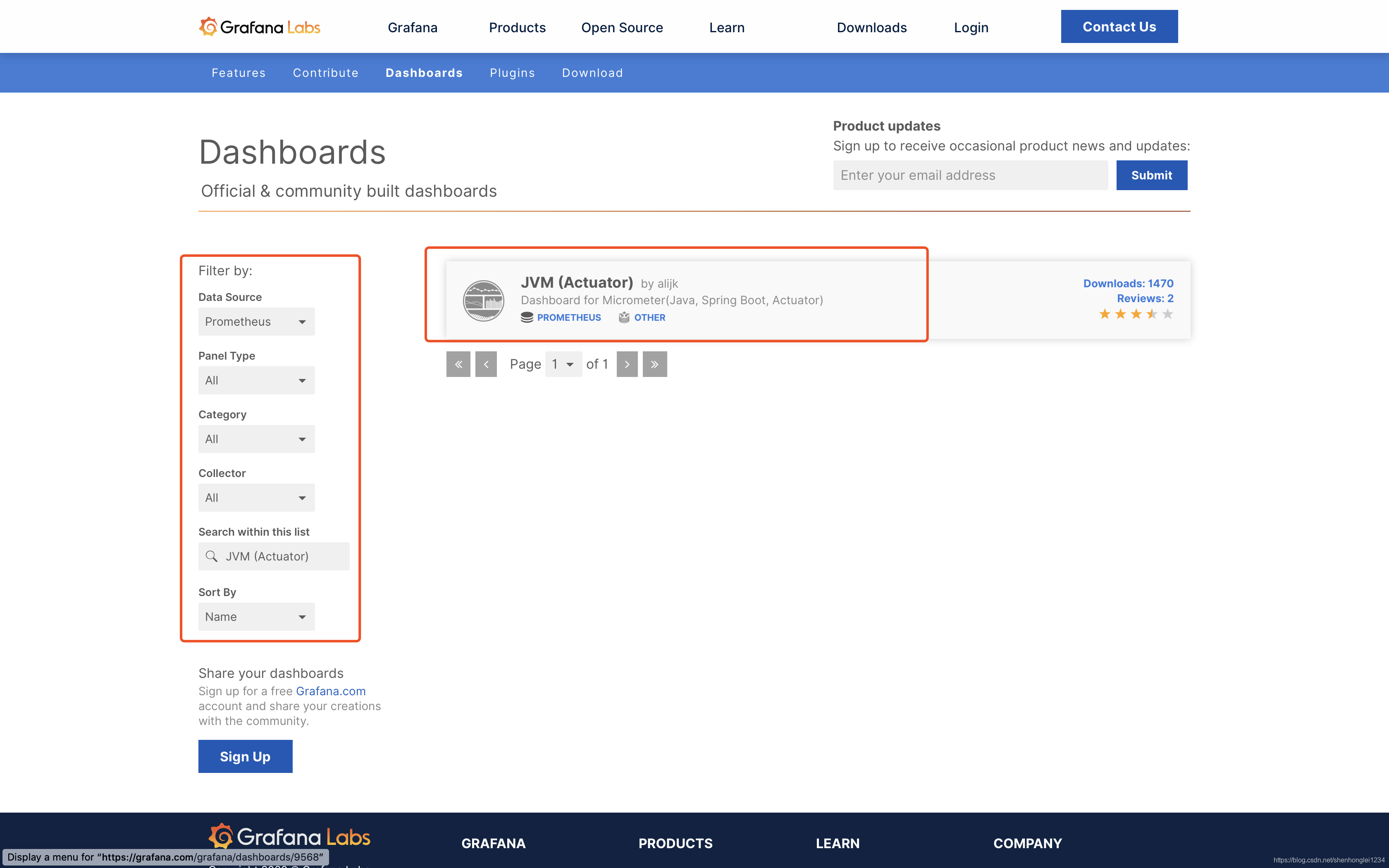Image resolution: width=1389 pixels, height=868 pixels.
Task: Expand the Panel Type dropdown
Action: pyautogui.click(x=256, y=380)
